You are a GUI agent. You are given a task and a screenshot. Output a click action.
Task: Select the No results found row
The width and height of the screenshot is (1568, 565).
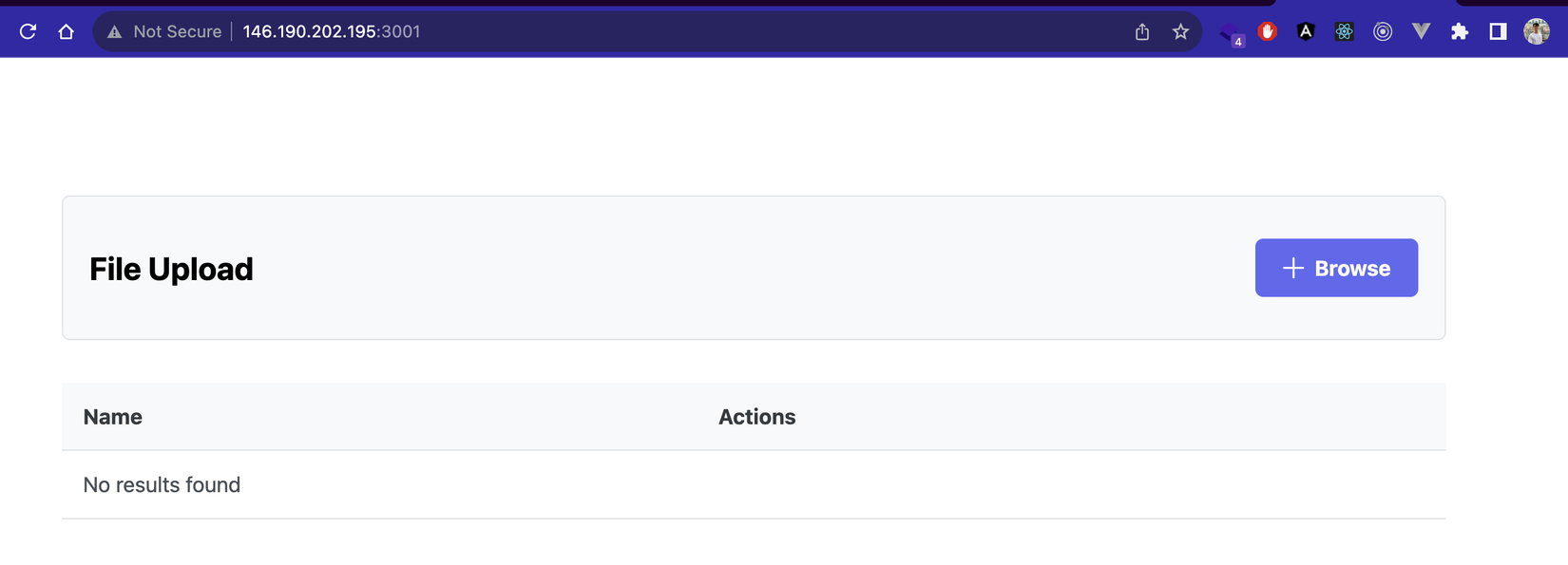pyautogui.click(x=162, y=485)
